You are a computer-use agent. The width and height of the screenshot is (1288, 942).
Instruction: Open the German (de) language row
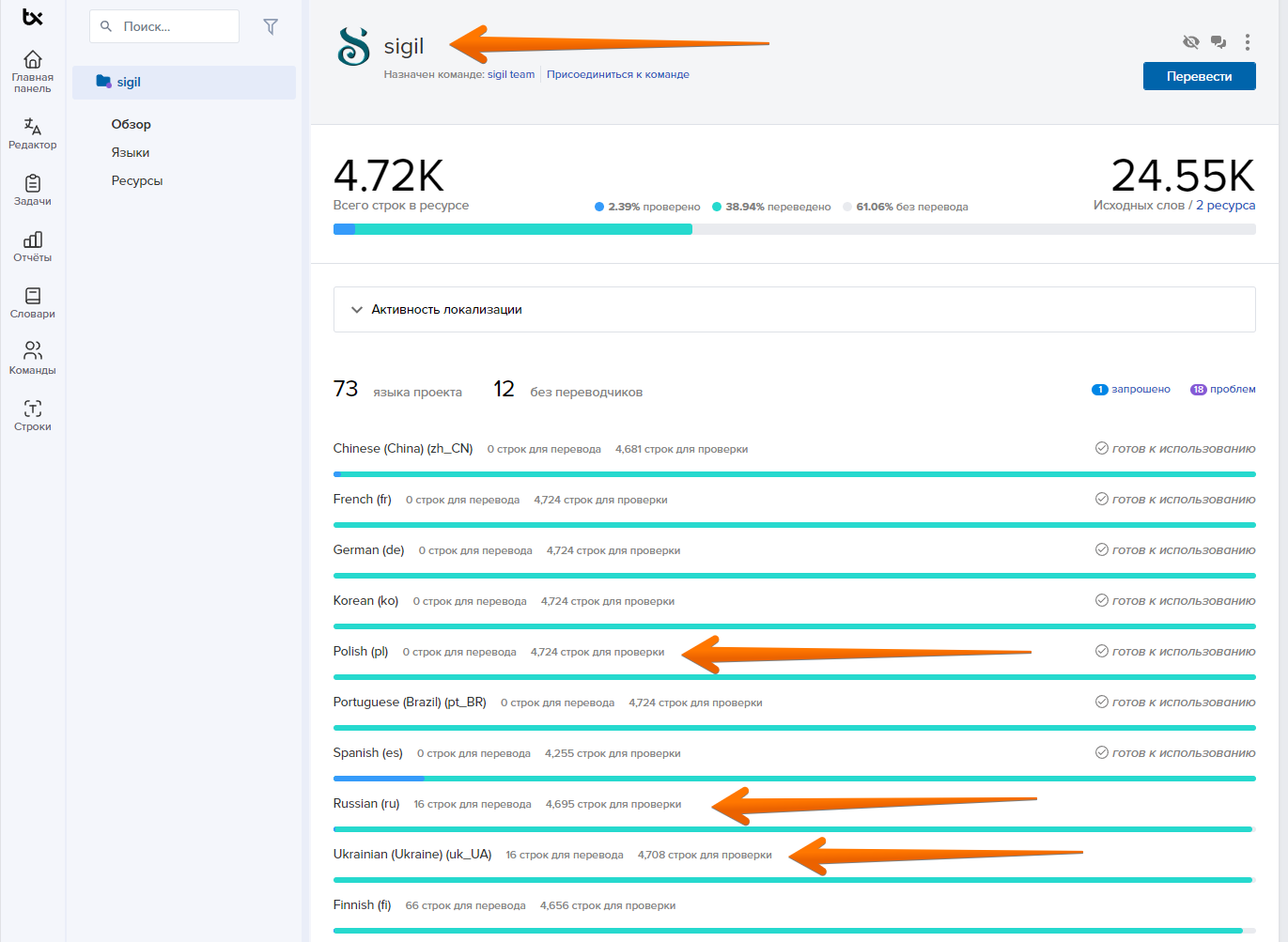[x=368, y=549]
